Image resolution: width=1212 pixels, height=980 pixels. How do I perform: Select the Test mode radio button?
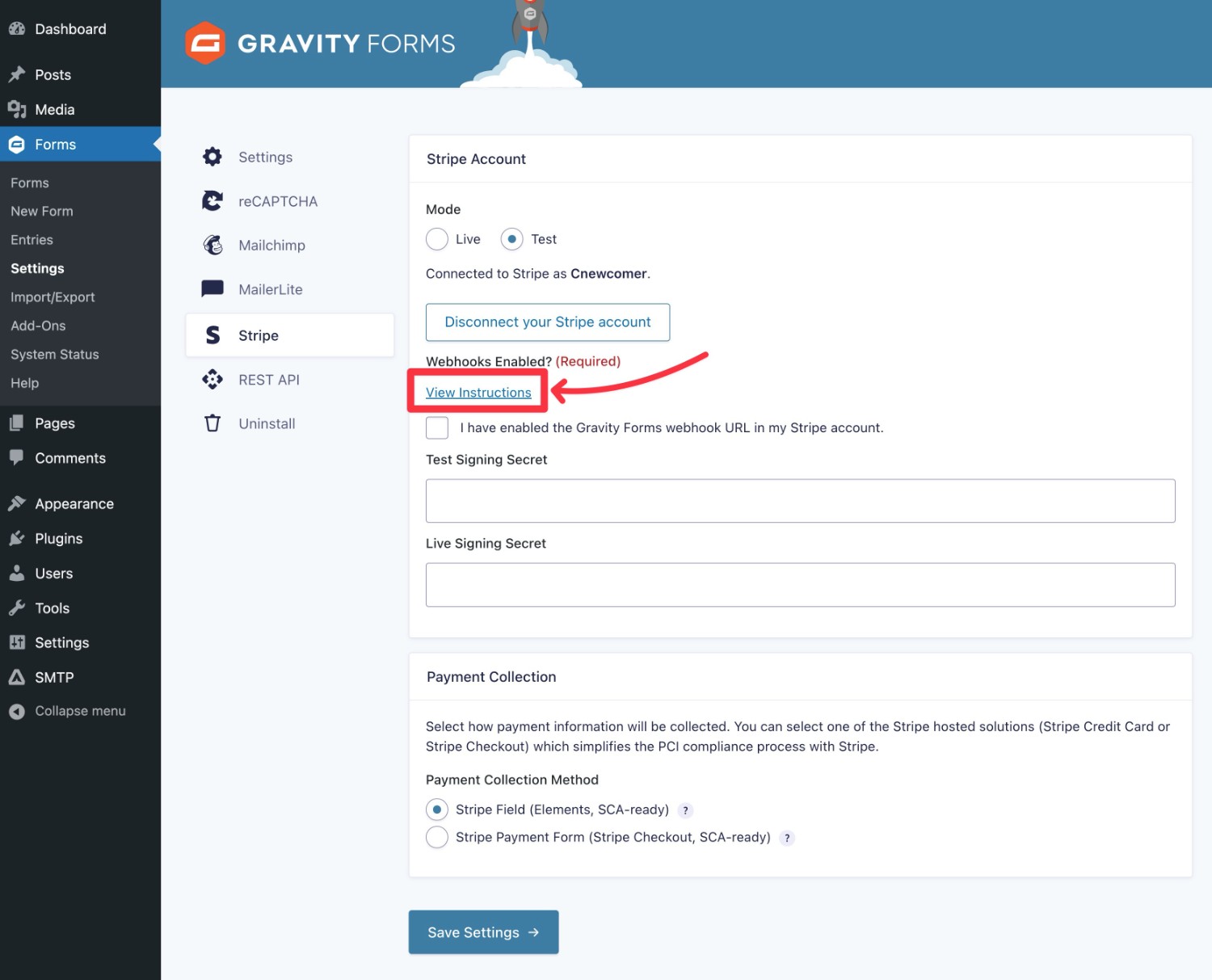[x=512, y=239]
